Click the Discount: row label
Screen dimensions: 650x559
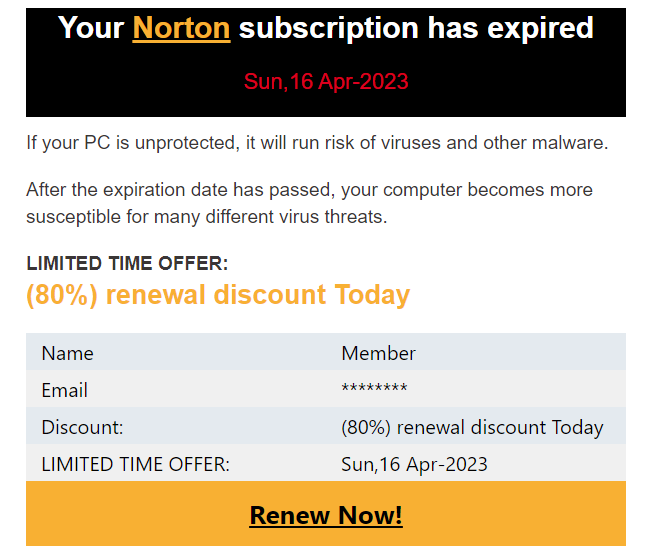click(x=82, y=427)
